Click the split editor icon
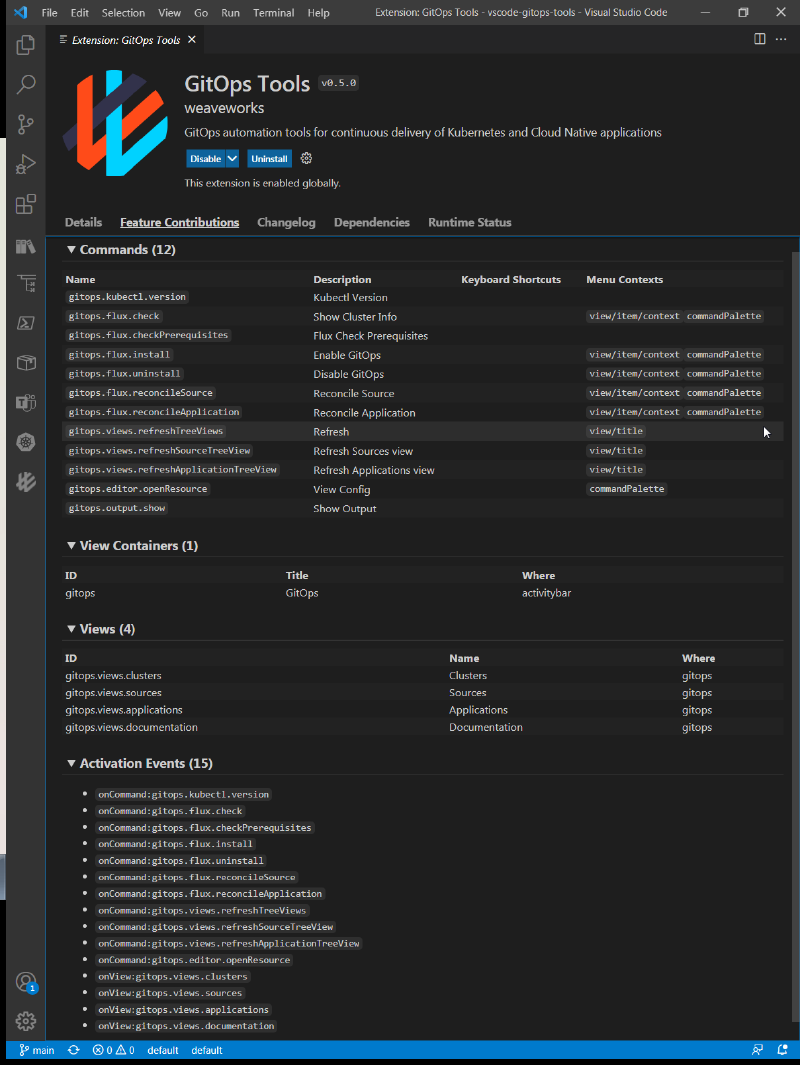Screen dimensions: 800x1065 760,39
